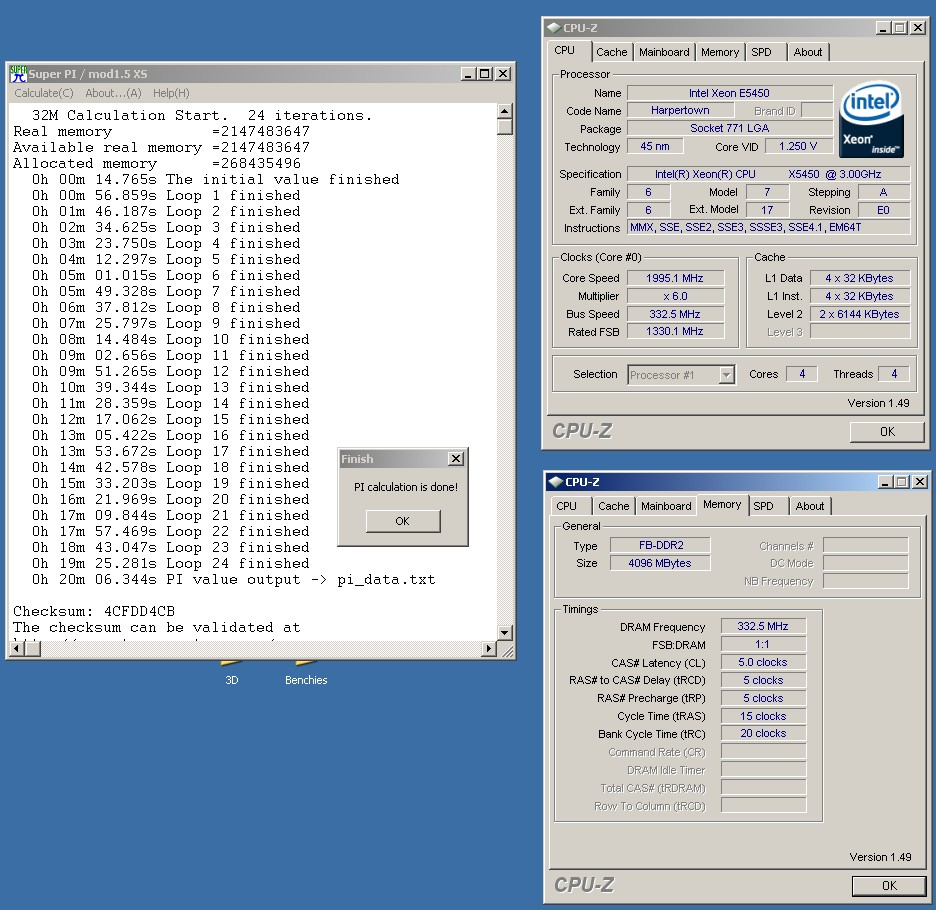Click the Cycle Time tRAS 15 clocks
936x910 pixels.
pos(763,716)
